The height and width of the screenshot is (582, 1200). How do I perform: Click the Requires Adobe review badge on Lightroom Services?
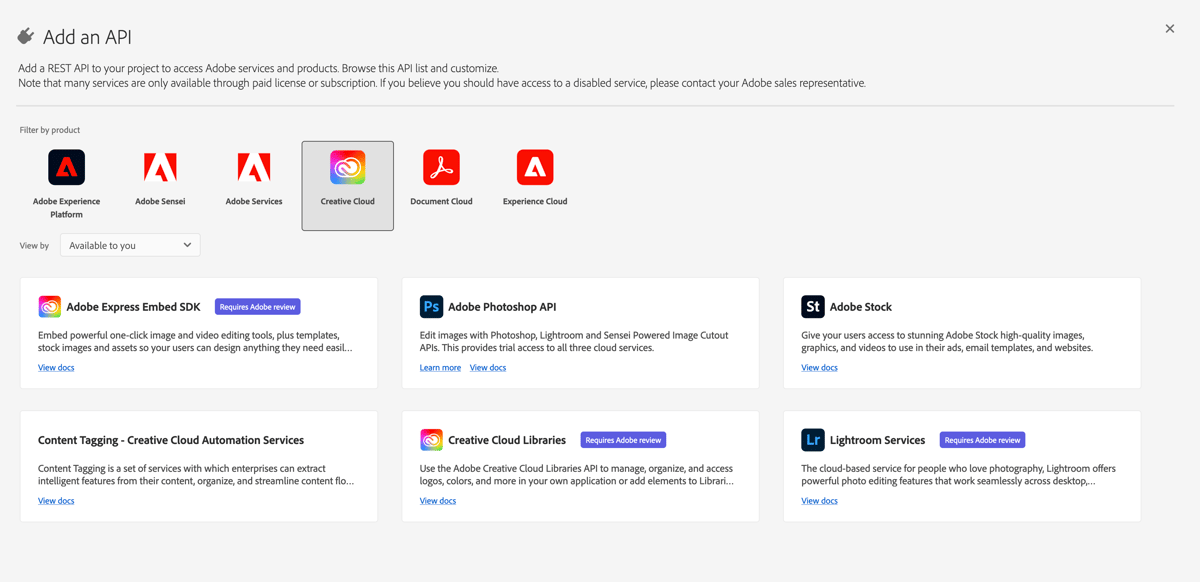click(x=982, y=439)
